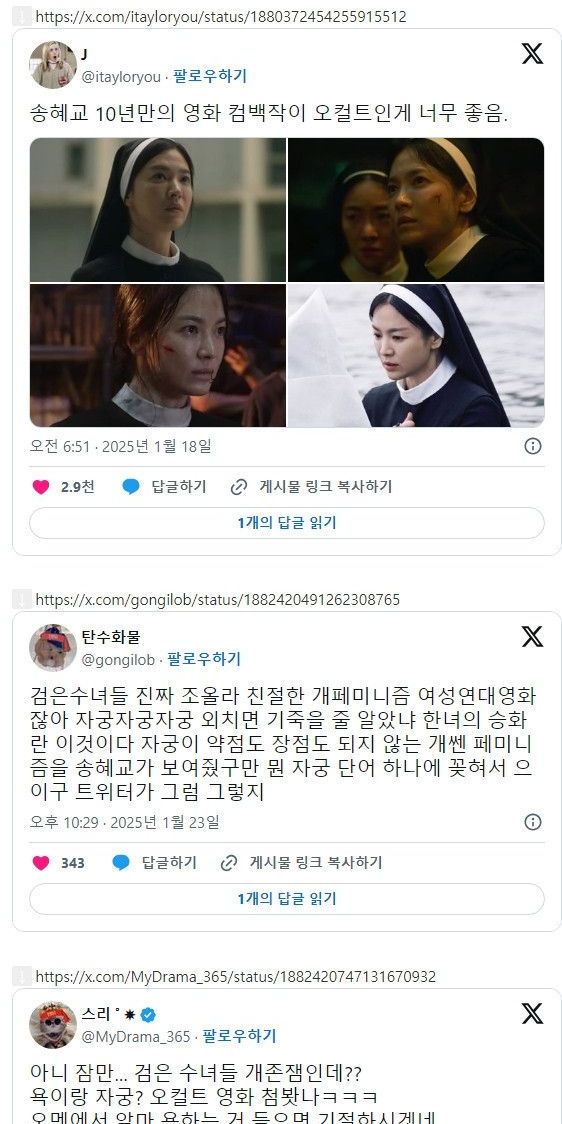Click the X logo on 탄수화물's post
Screen dimensions: 562x1124
tap(532, 636)
